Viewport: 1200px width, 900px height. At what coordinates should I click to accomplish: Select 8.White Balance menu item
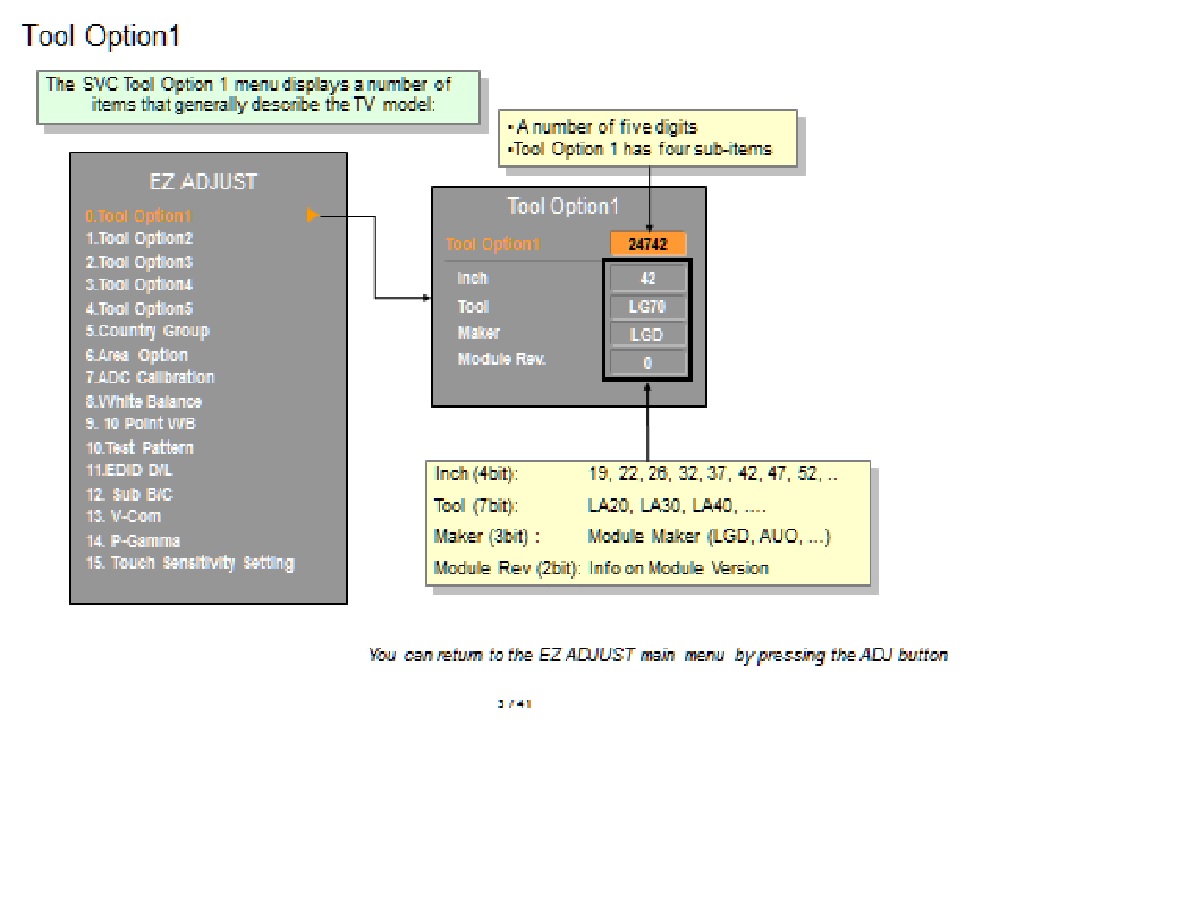(x=143, y=402)
